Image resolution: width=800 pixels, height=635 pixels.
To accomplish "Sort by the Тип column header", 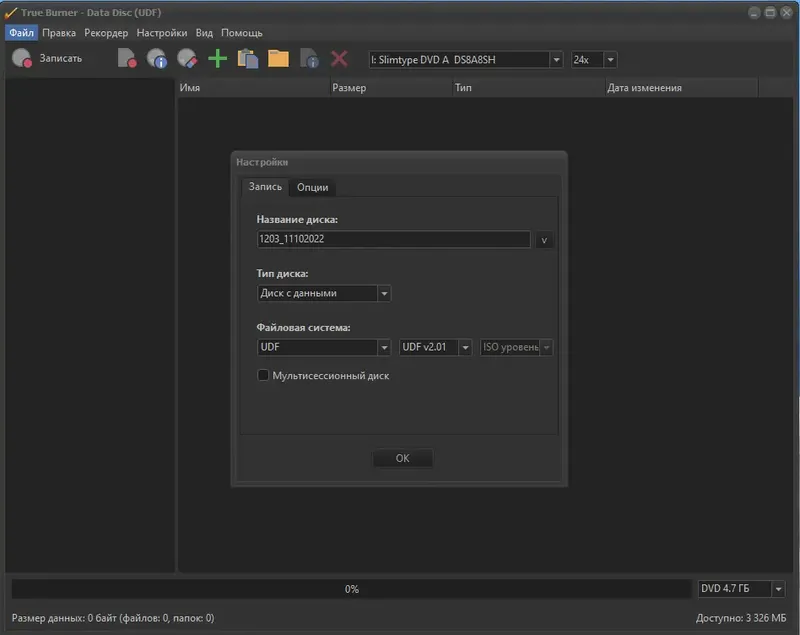I will pos(529,88).
